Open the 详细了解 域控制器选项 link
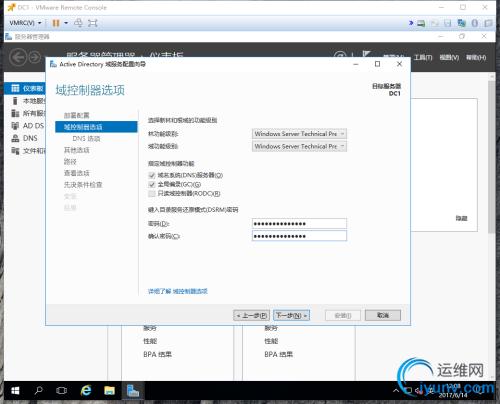Viewport: 500px width, 404px height. (178, 291)
